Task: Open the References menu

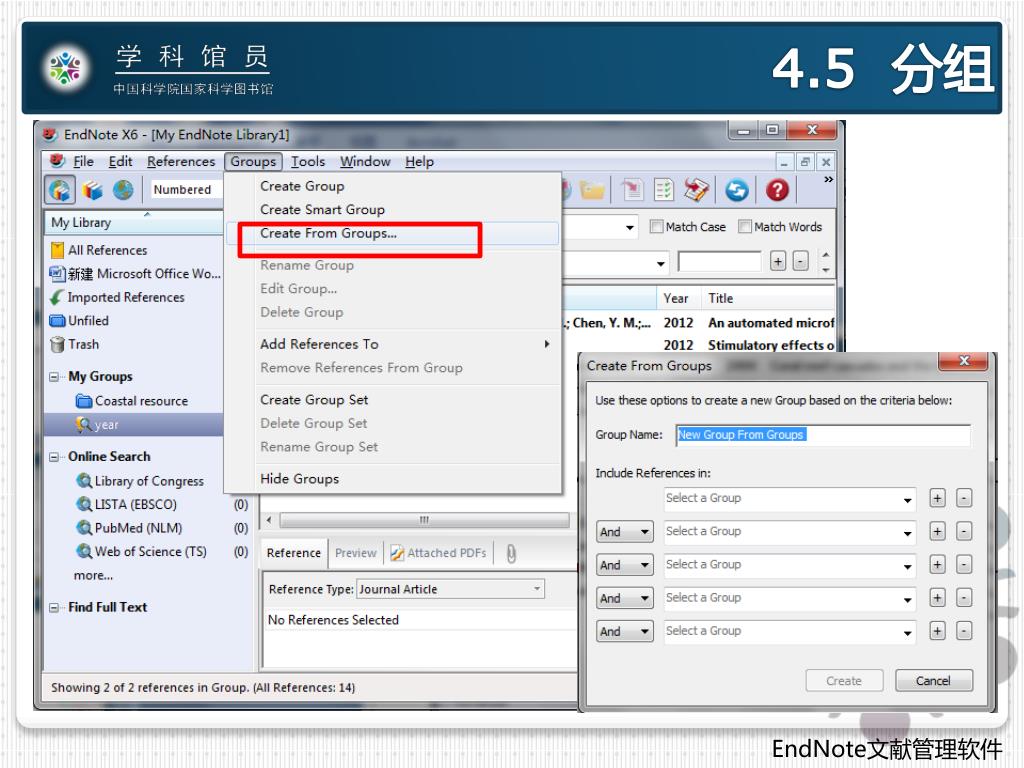Action: 181,161
